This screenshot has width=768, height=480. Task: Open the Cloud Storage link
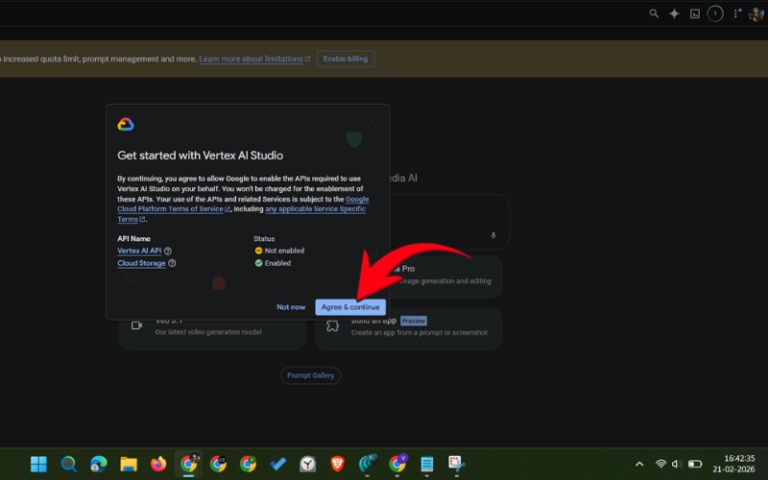pos(141,263)
